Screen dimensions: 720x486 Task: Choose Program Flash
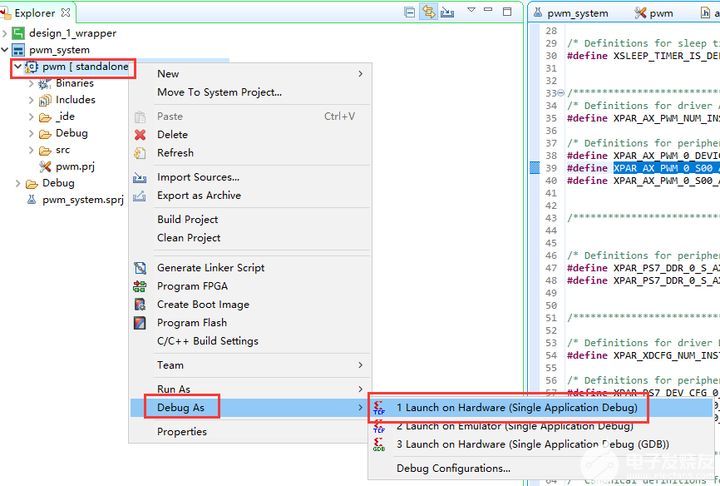251,322
